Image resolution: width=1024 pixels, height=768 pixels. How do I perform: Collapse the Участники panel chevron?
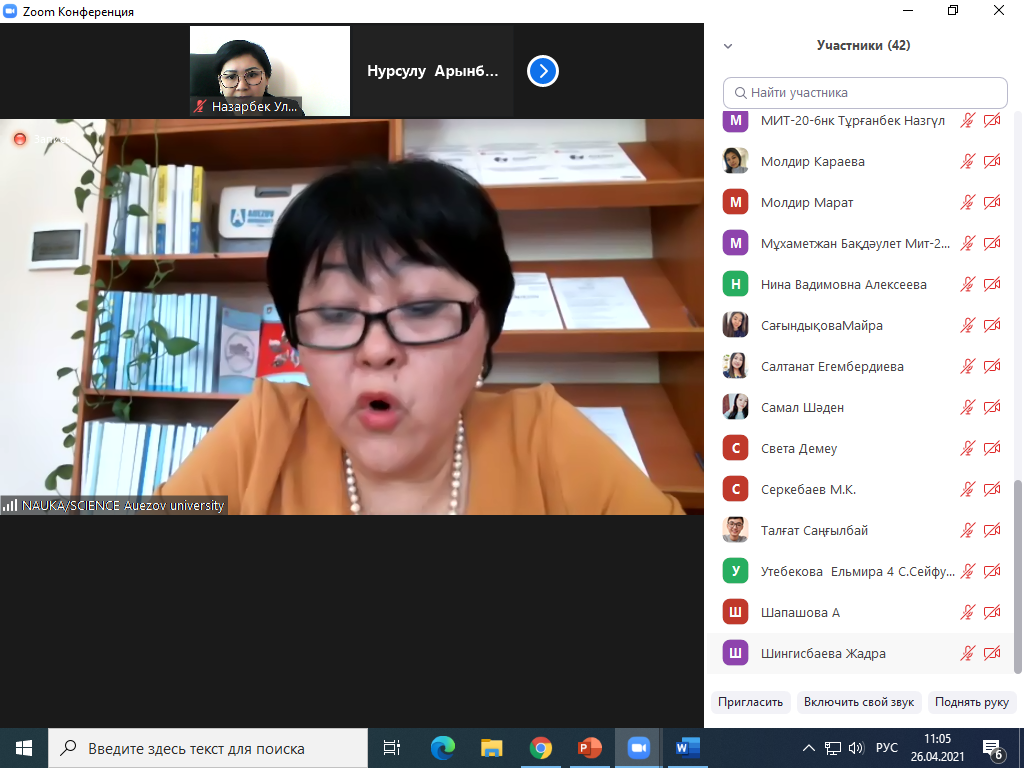728,46
